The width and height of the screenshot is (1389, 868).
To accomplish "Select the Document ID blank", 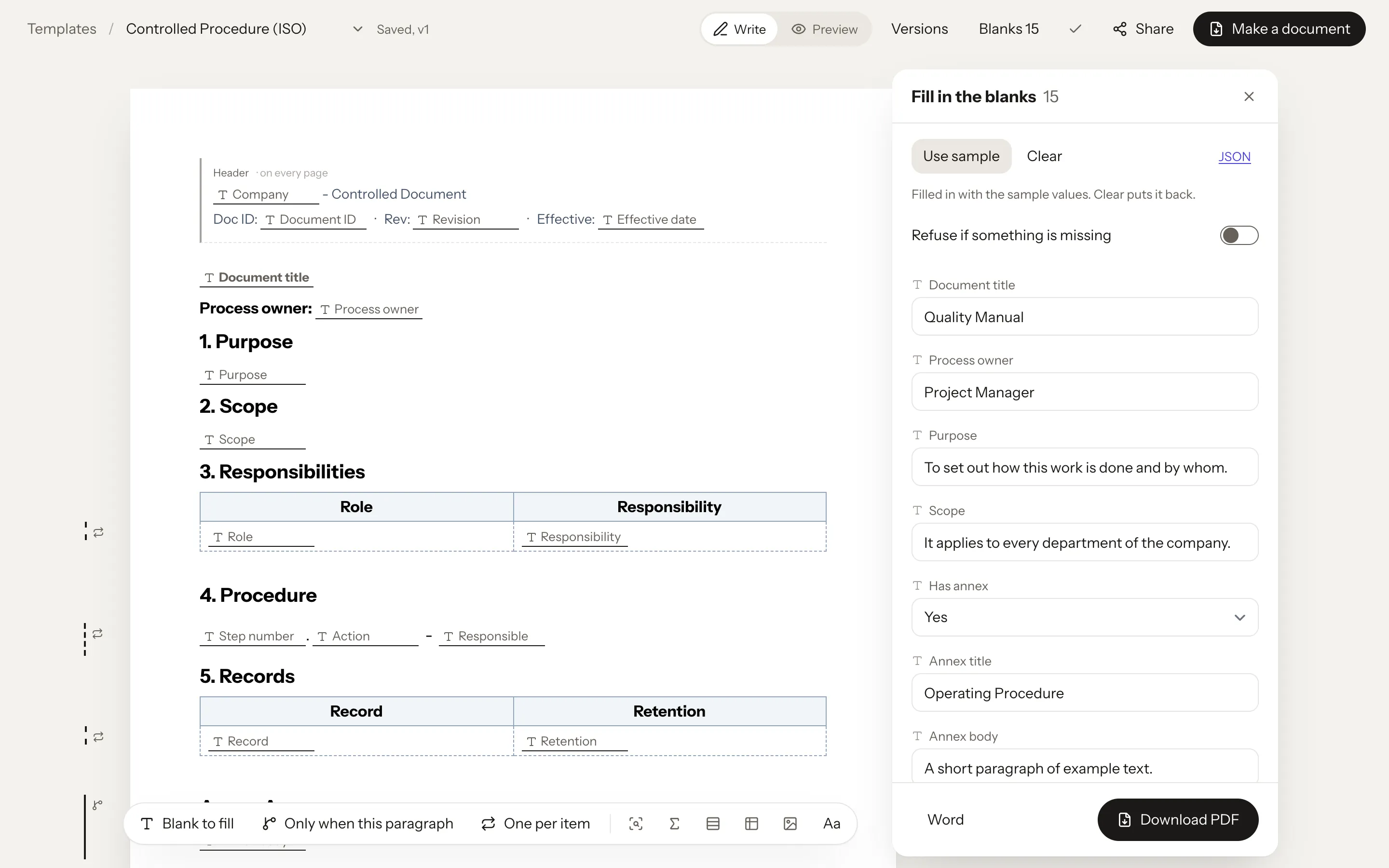I will tap(313, 220).
